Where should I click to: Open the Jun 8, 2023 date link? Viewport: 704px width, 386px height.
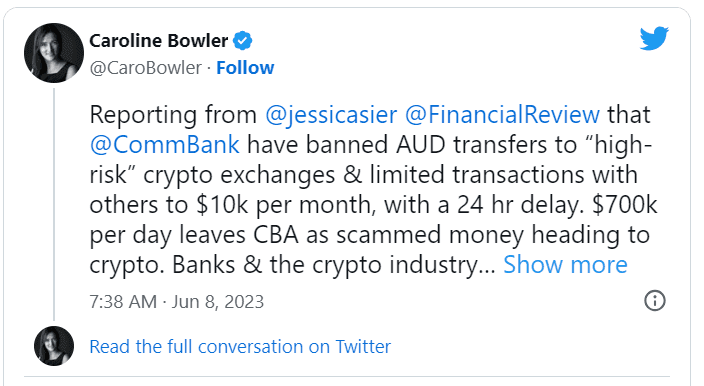[x=218, y=302]
